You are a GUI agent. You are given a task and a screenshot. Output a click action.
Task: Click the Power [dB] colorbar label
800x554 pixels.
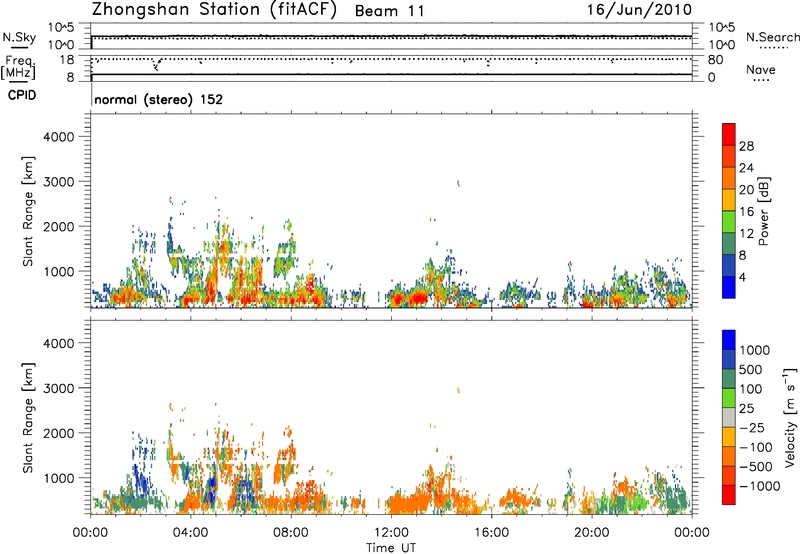pos(763,211)
